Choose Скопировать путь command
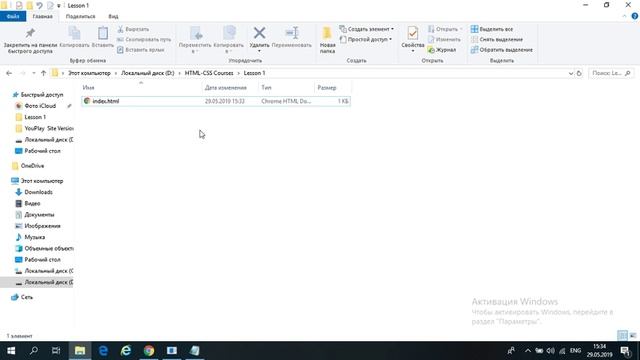This screenshot has height=360, width=640. [144, 40]
